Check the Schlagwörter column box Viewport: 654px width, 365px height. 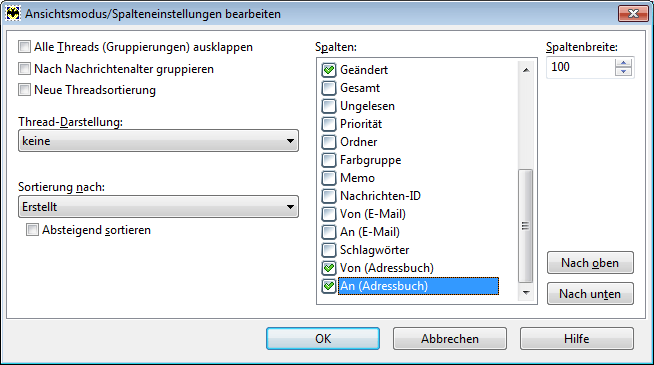click(329, 250)
